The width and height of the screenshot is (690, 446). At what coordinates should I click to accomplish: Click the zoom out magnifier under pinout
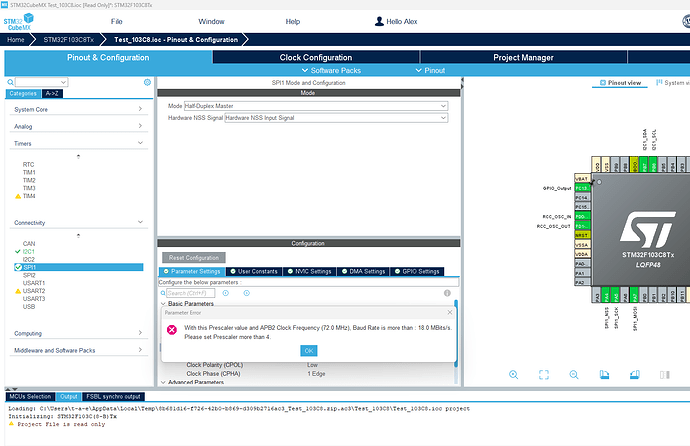[574, 375]
